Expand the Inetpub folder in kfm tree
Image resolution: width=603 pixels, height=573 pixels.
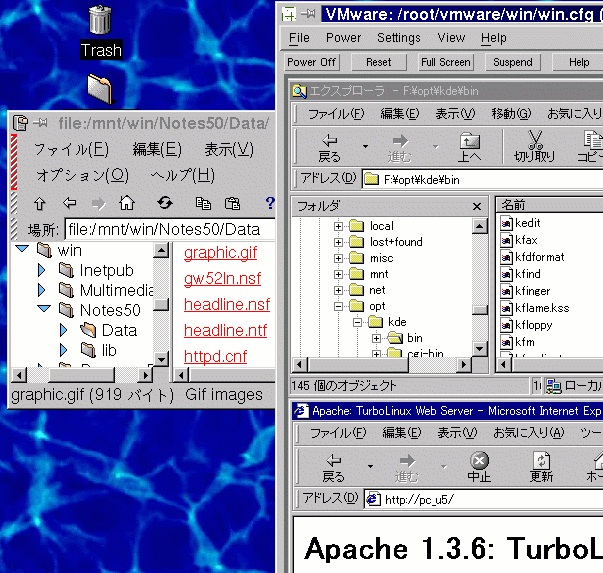click(x=42, y=270)
